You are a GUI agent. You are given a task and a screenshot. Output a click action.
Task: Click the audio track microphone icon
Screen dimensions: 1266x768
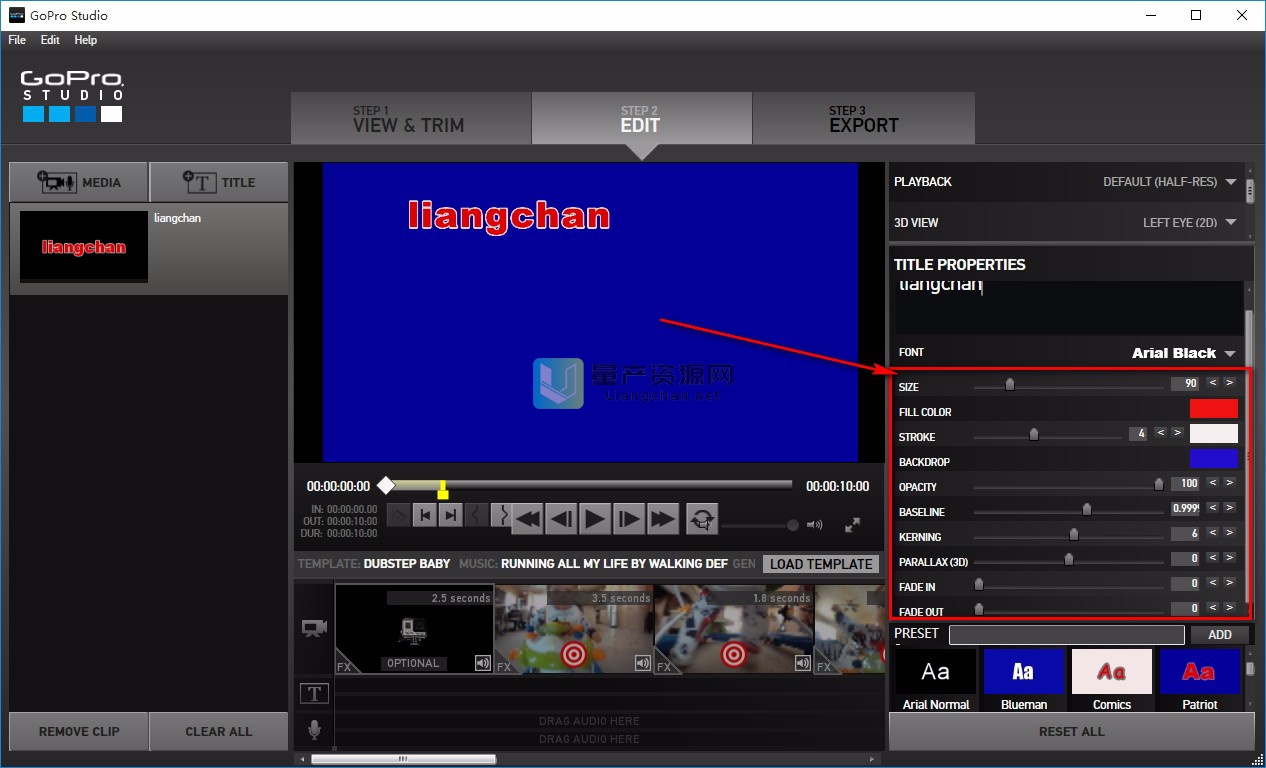[314, 730]
